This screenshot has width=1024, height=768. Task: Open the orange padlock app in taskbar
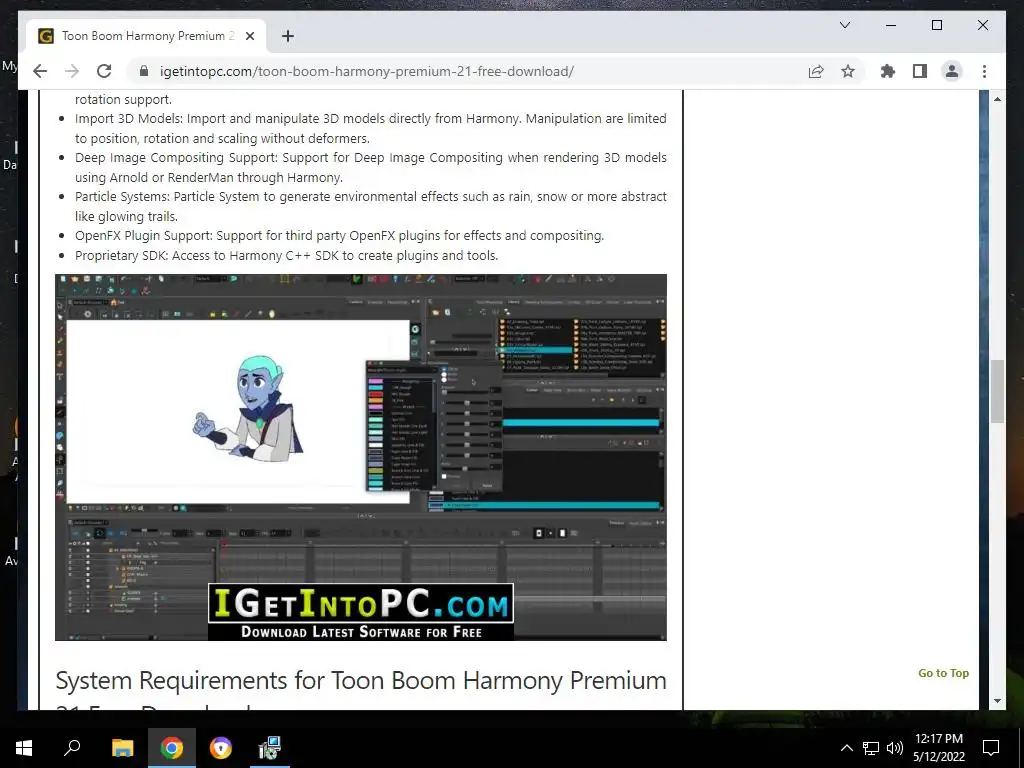tap(221, 748)
